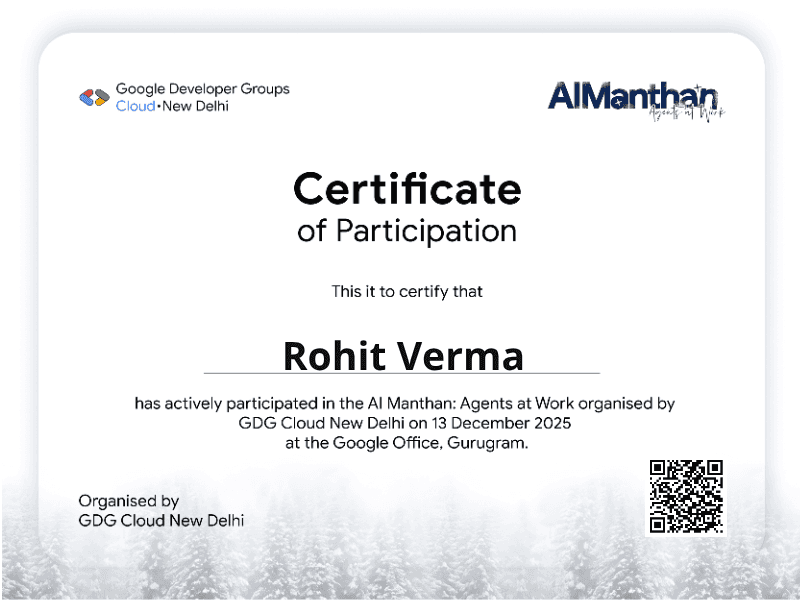Click the 'Certificate' title heading
Viewport: 800px width, 600px height.
pos(407,189)
